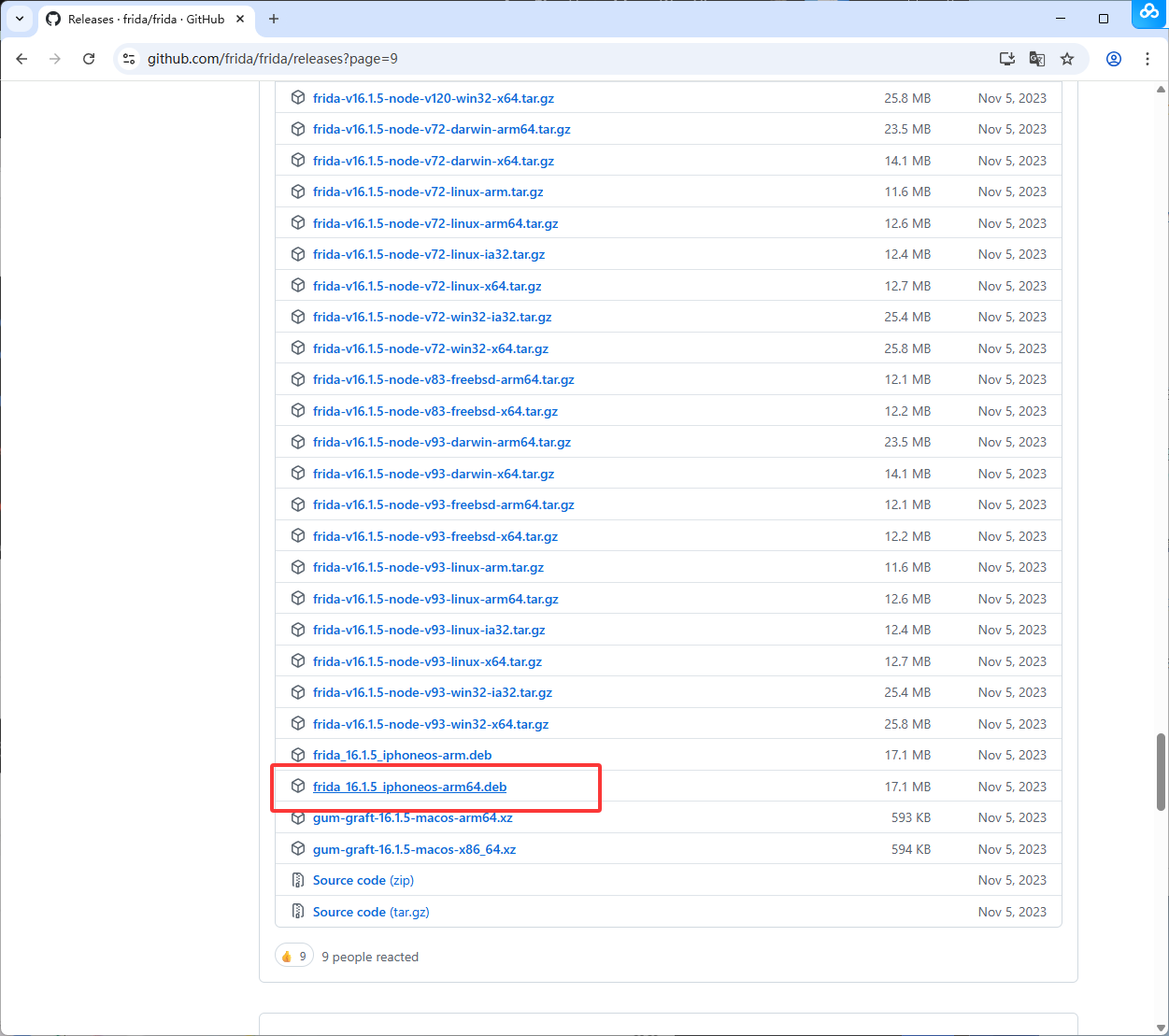This screenshot has height=1036, width=1169.
Task: Click scrollbar up arrow at top
Action: click(1161, 90)
